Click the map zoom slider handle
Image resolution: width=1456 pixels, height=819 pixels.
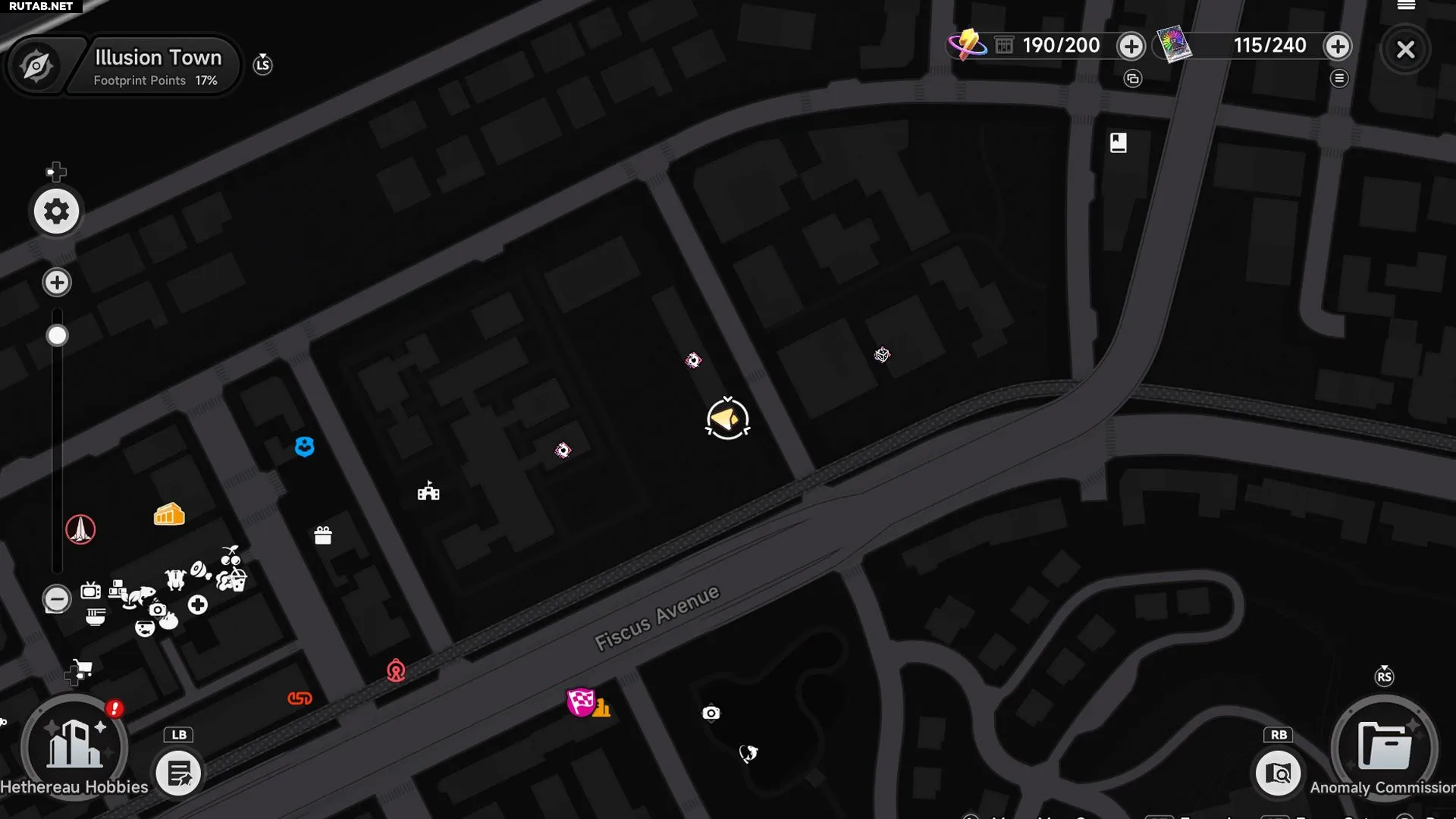tap(57, 335)
